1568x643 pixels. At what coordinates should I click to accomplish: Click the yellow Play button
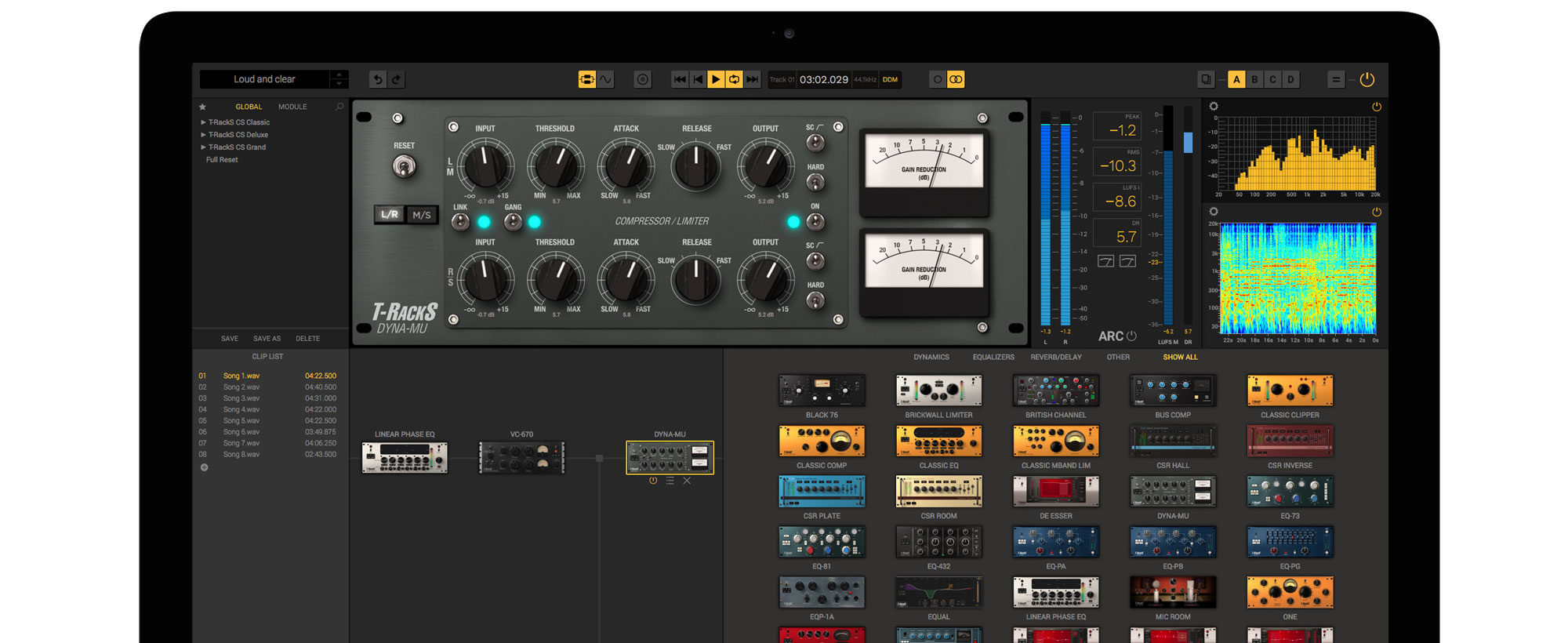(x=716, y=79)
